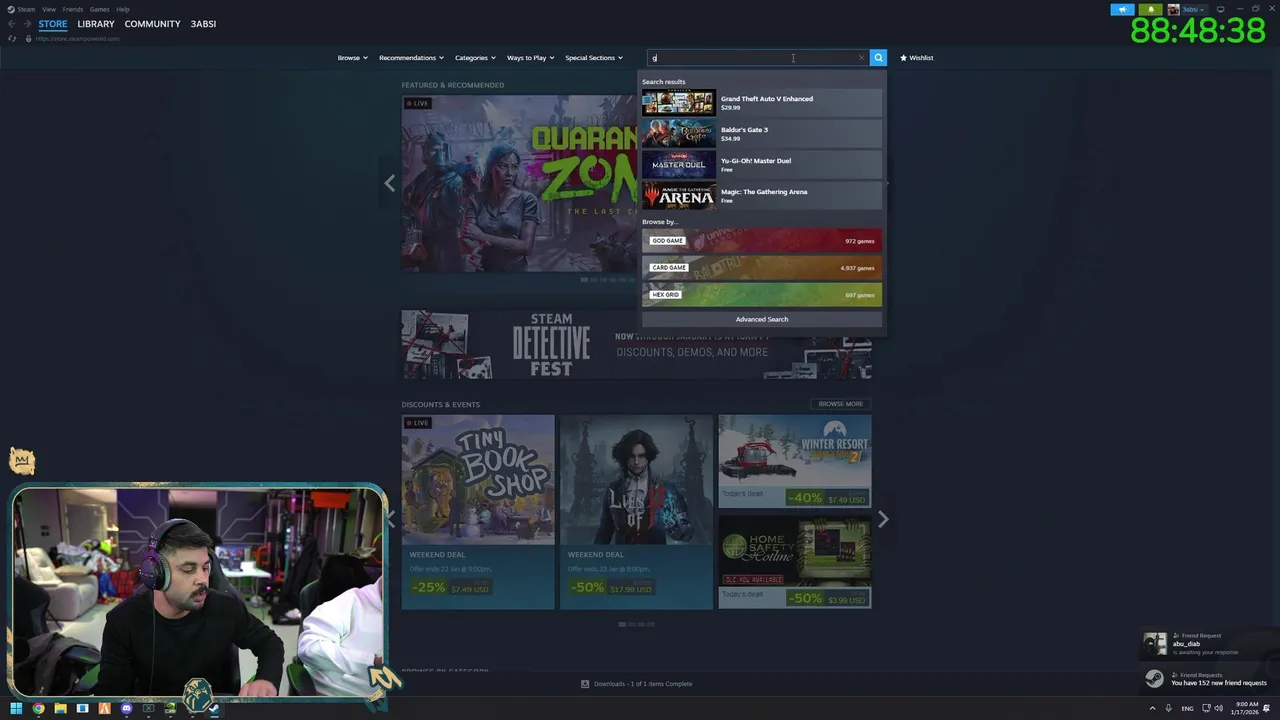Expand the Ways to Play dropdown

pos(530,58)
